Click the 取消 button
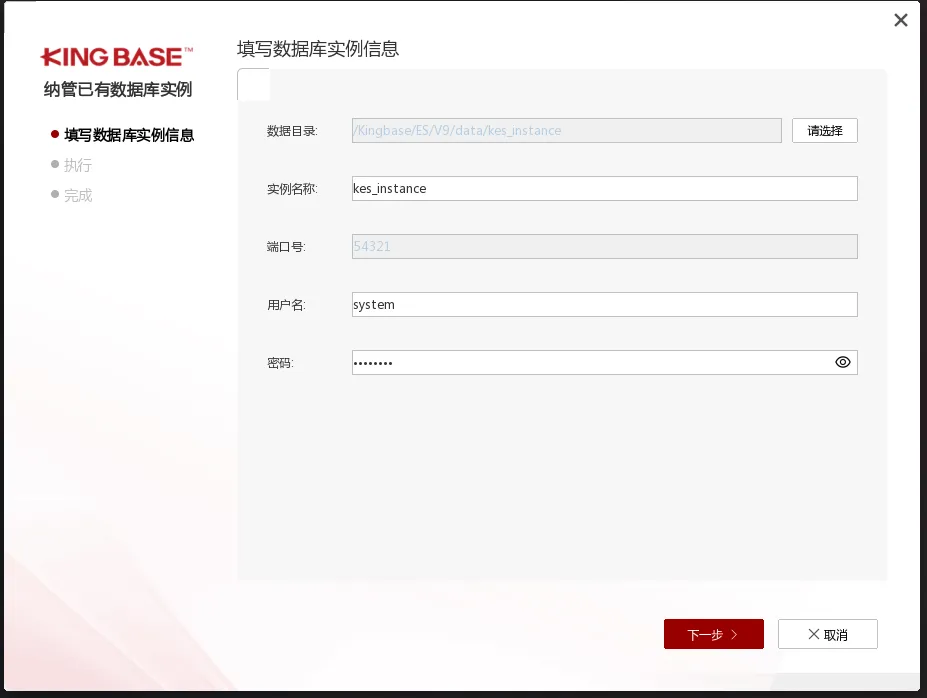Image resolution: width=927 pixels, height=698 pixels. [828, 634]
